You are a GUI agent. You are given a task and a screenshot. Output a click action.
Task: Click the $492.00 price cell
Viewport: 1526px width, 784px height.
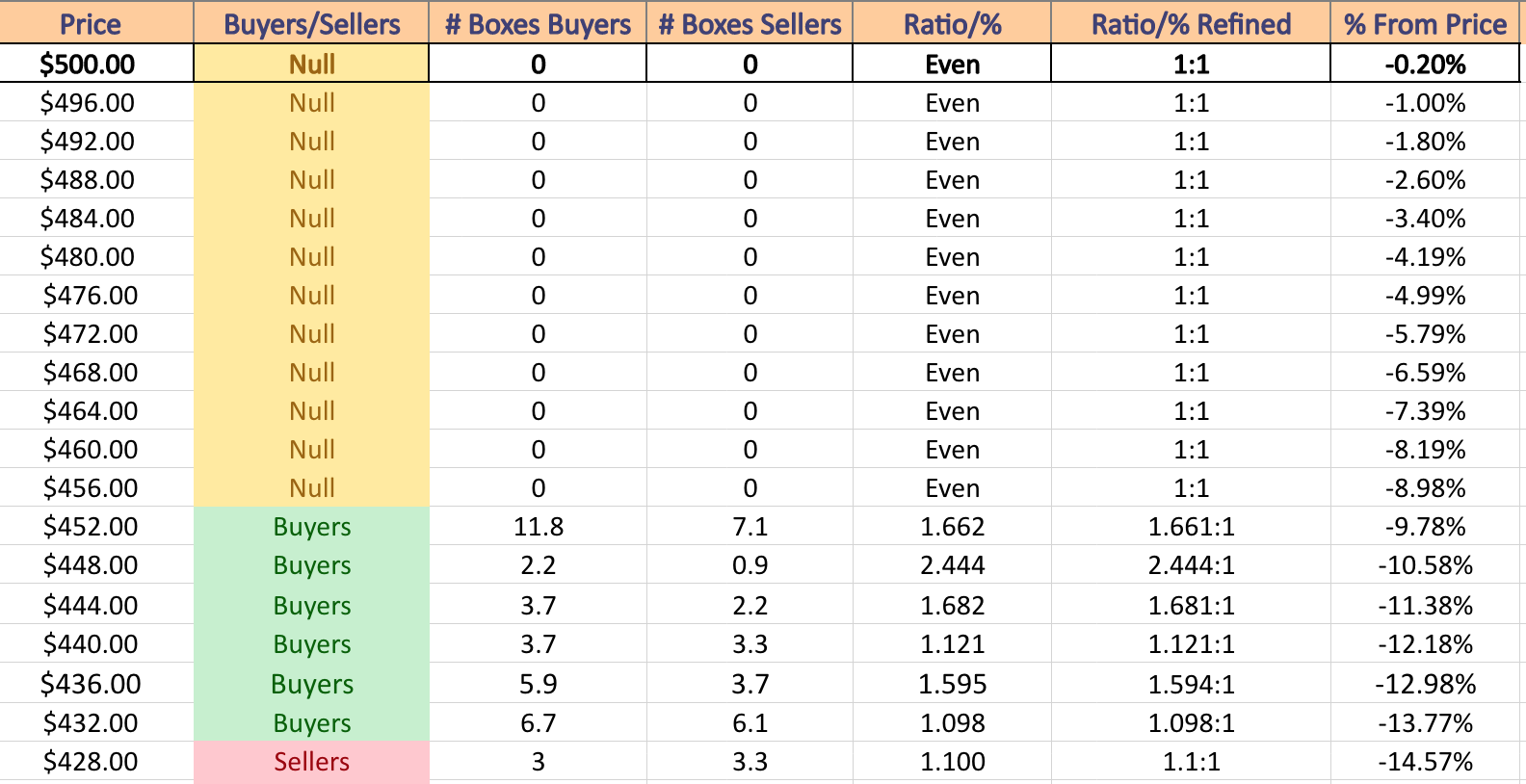point(96,141)
